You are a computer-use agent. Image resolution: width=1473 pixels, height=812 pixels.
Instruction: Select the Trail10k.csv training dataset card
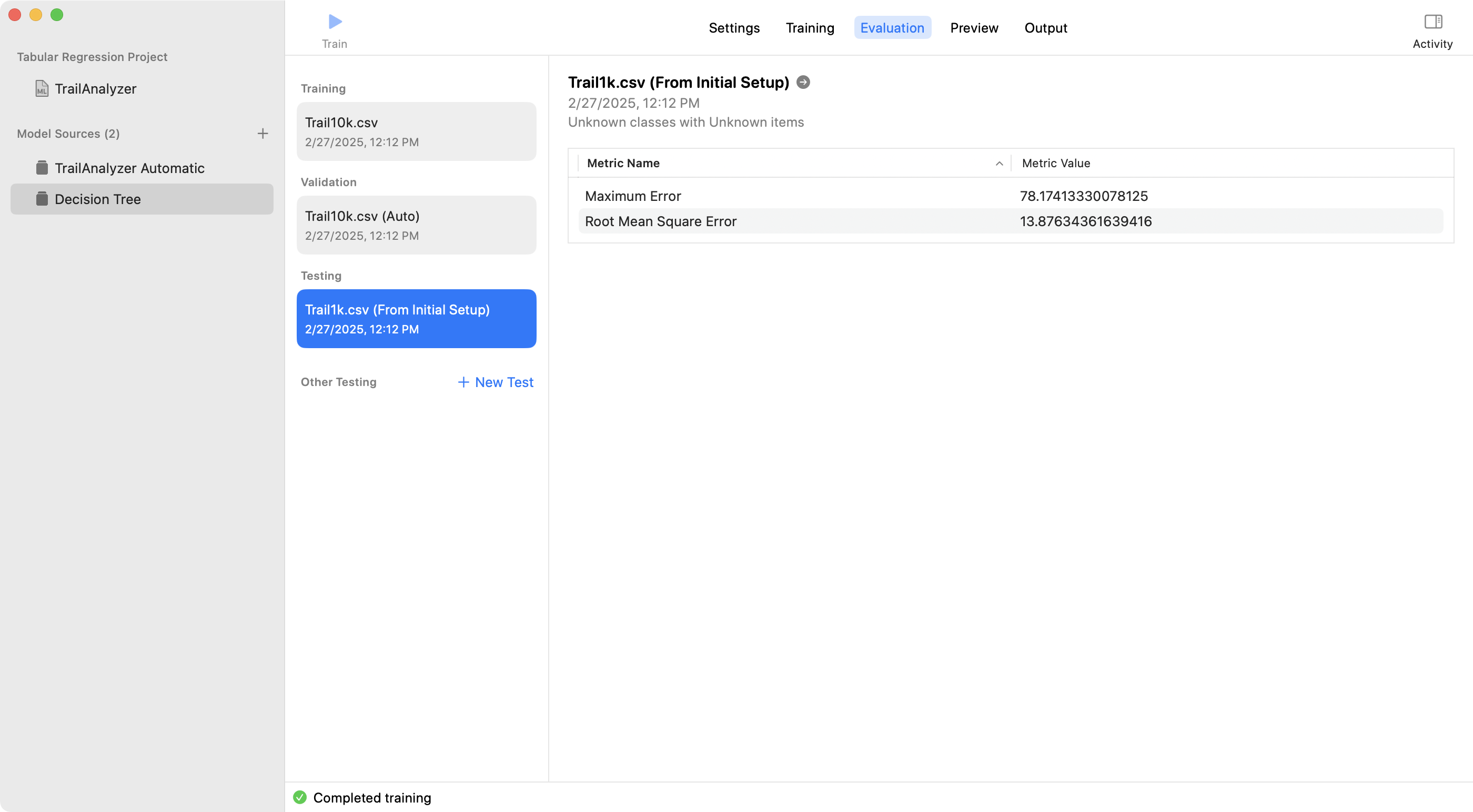[x=416, y=131]
